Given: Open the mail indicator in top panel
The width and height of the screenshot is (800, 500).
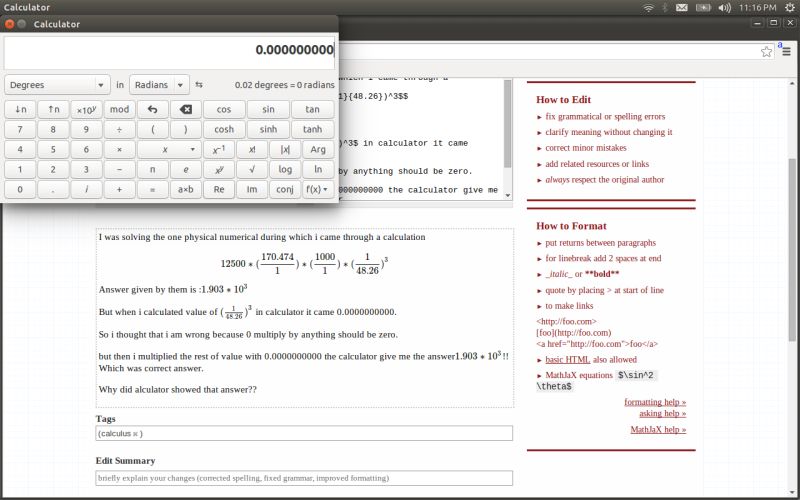Looking at the screenshot, I should tap(682, 8).
